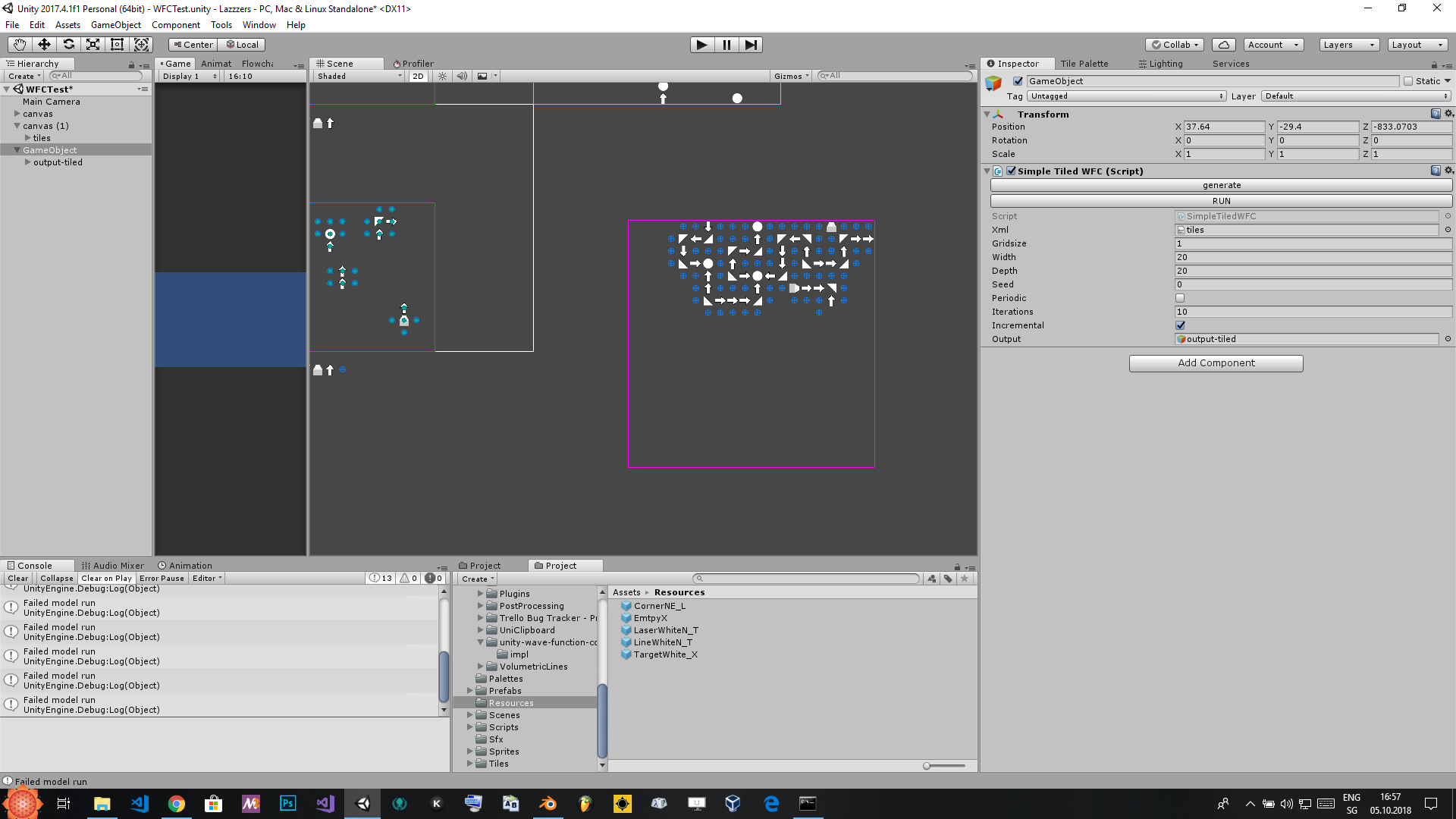
Task: Disable the Incremental checkbox
Action: tap(1180, 325)
